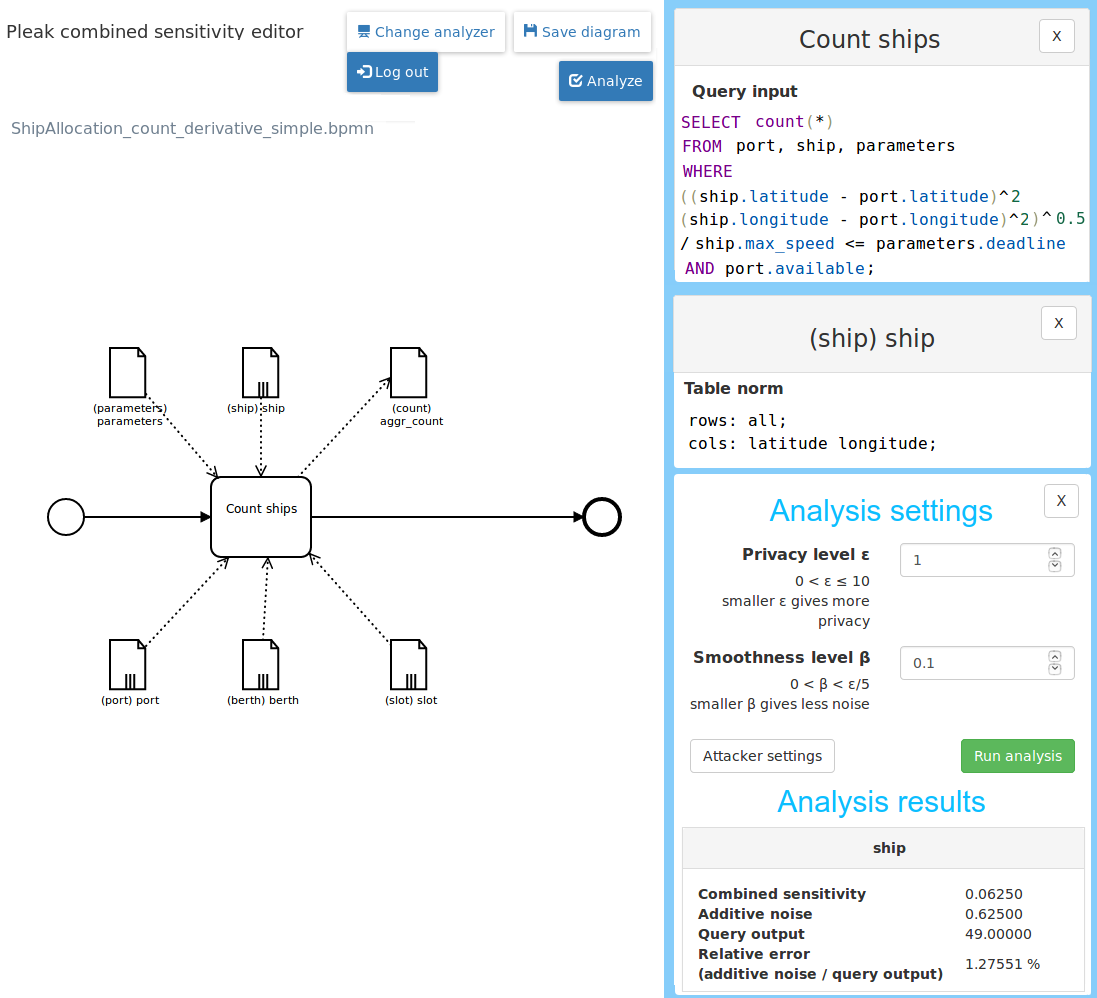Increase the Privacy level ε value

(1054, 554)
